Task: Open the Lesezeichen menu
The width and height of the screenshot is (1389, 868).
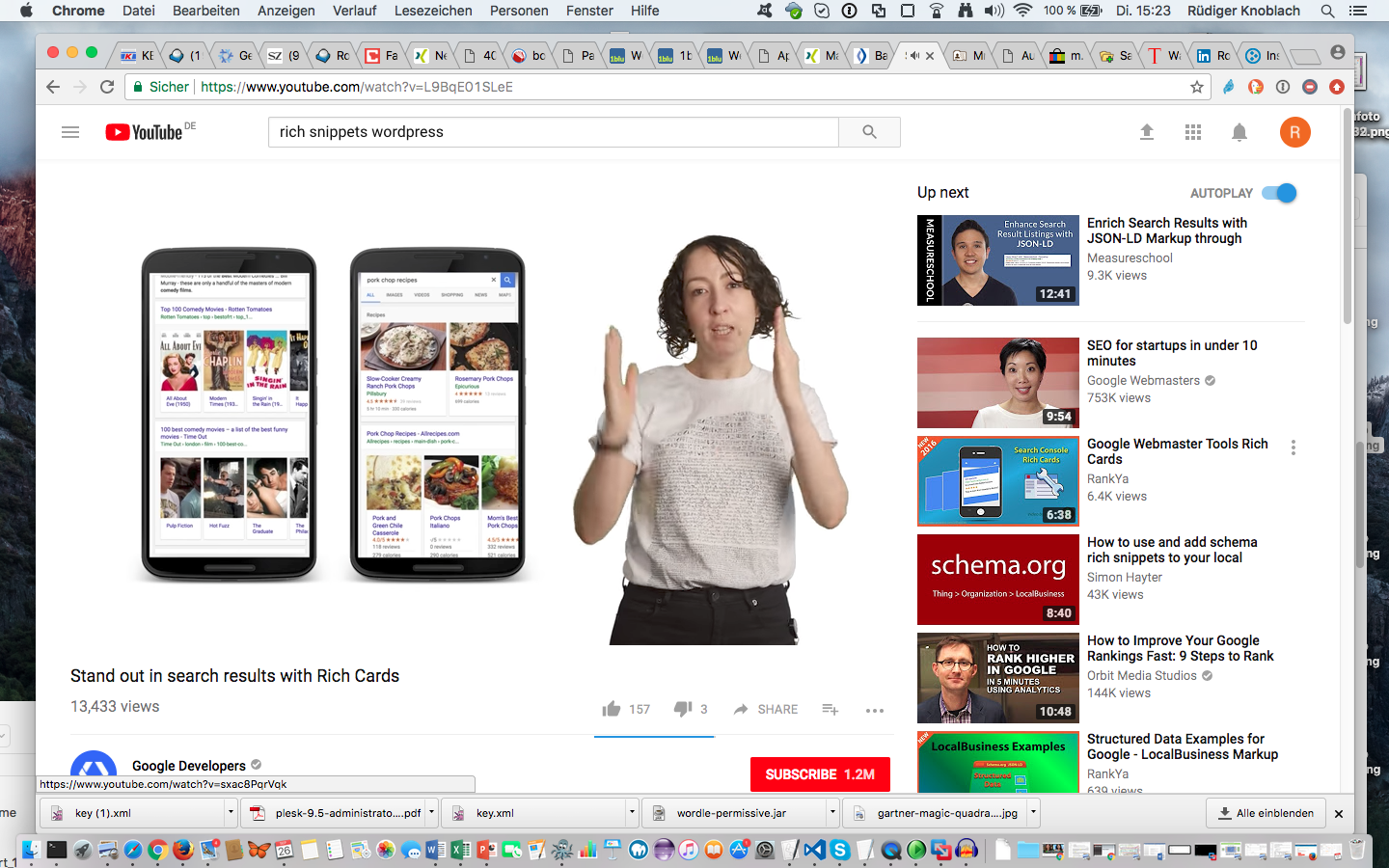Action: 433,11
